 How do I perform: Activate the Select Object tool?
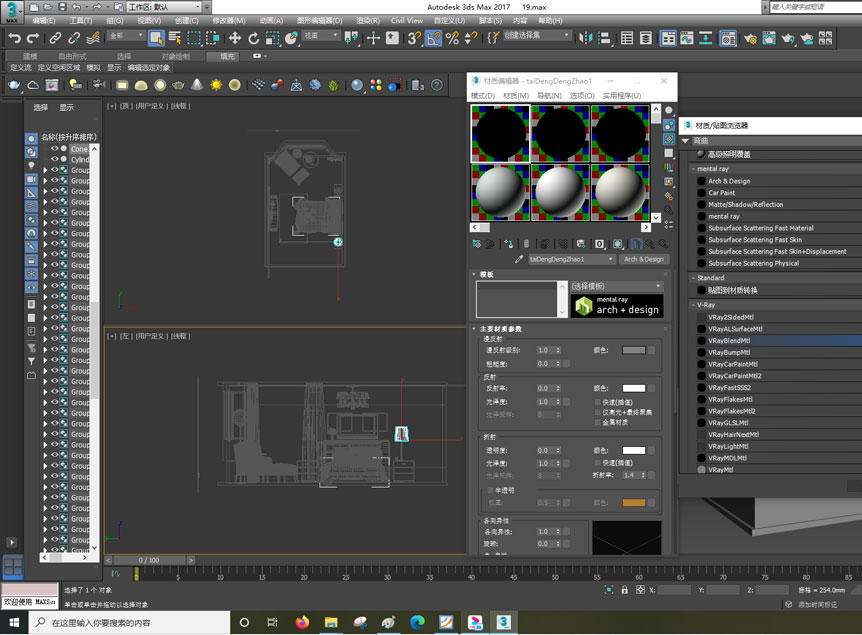(x=156, y=38)
